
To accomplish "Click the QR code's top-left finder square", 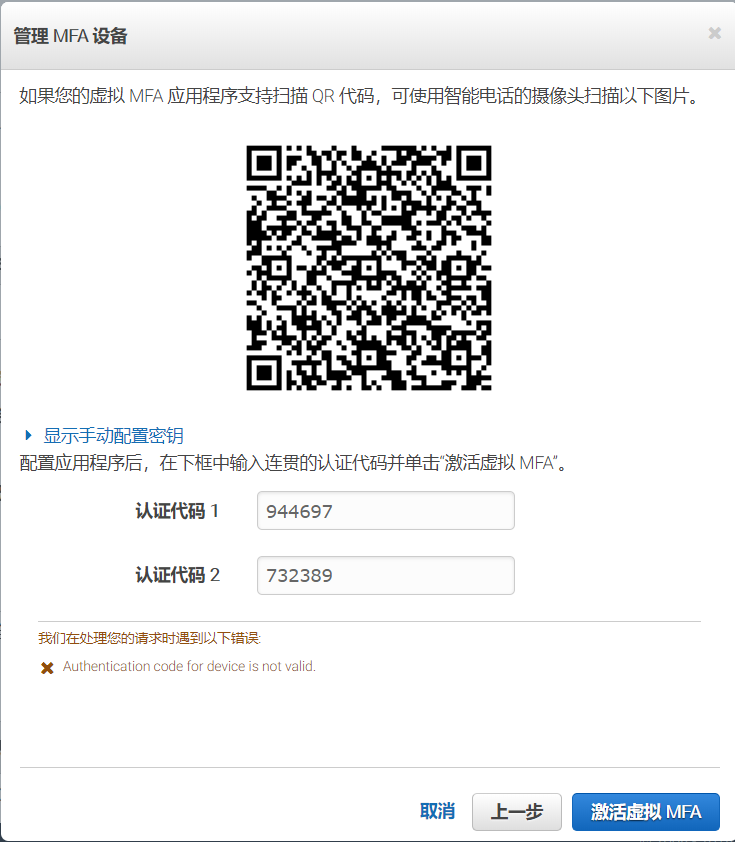I will point(264,163).
